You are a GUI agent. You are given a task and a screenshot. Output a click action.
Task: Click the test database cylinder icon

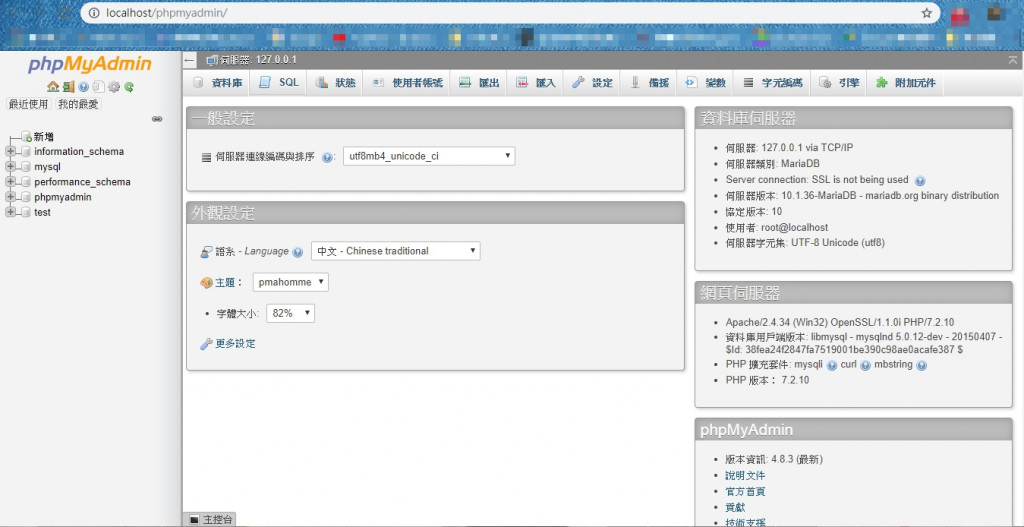pos(25,212)
